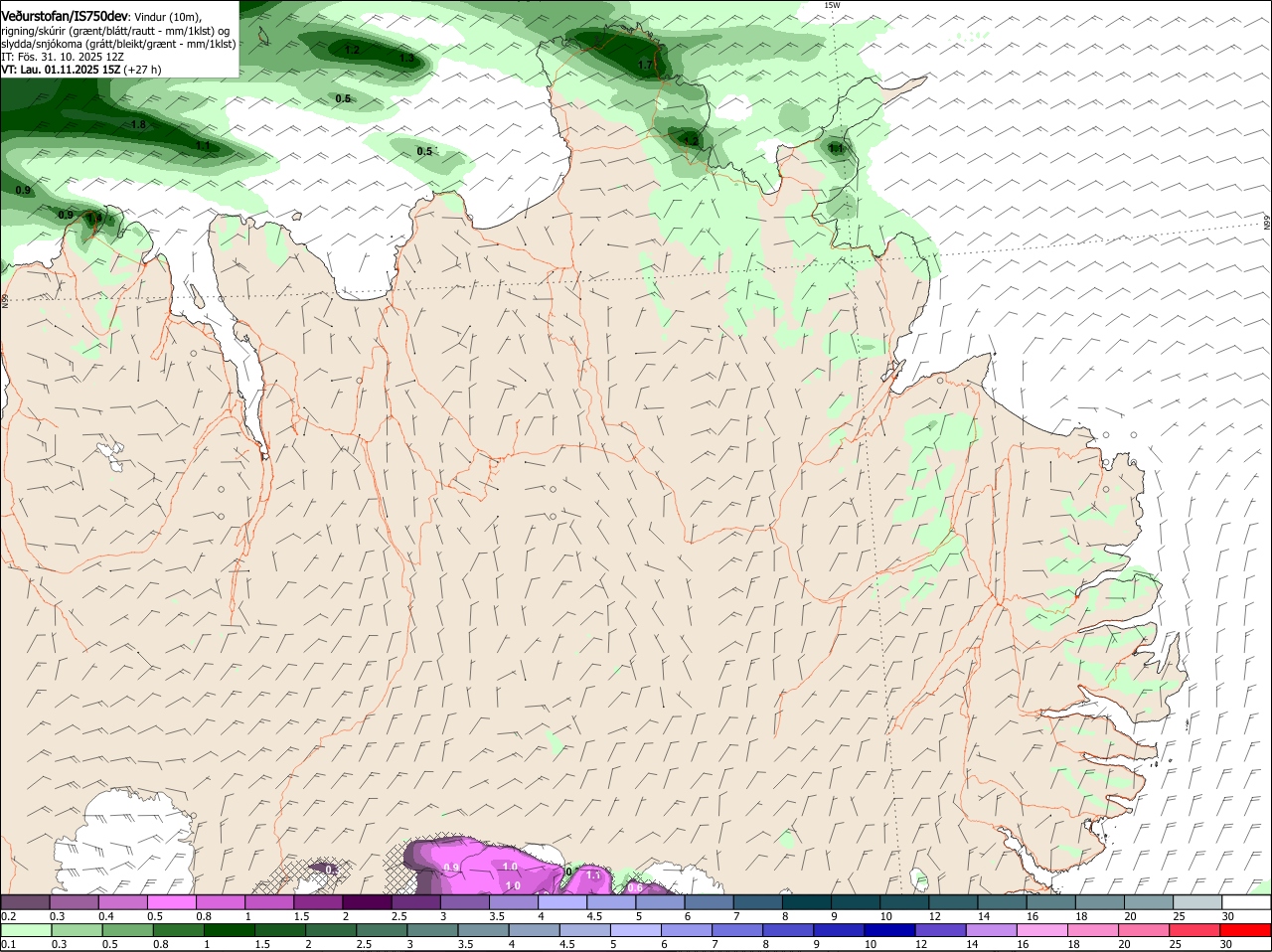The width and height of the screenshot is (1272, 952).
Task: Select darkest green rain swatch between 1 and 1.5
Action: 229,930
